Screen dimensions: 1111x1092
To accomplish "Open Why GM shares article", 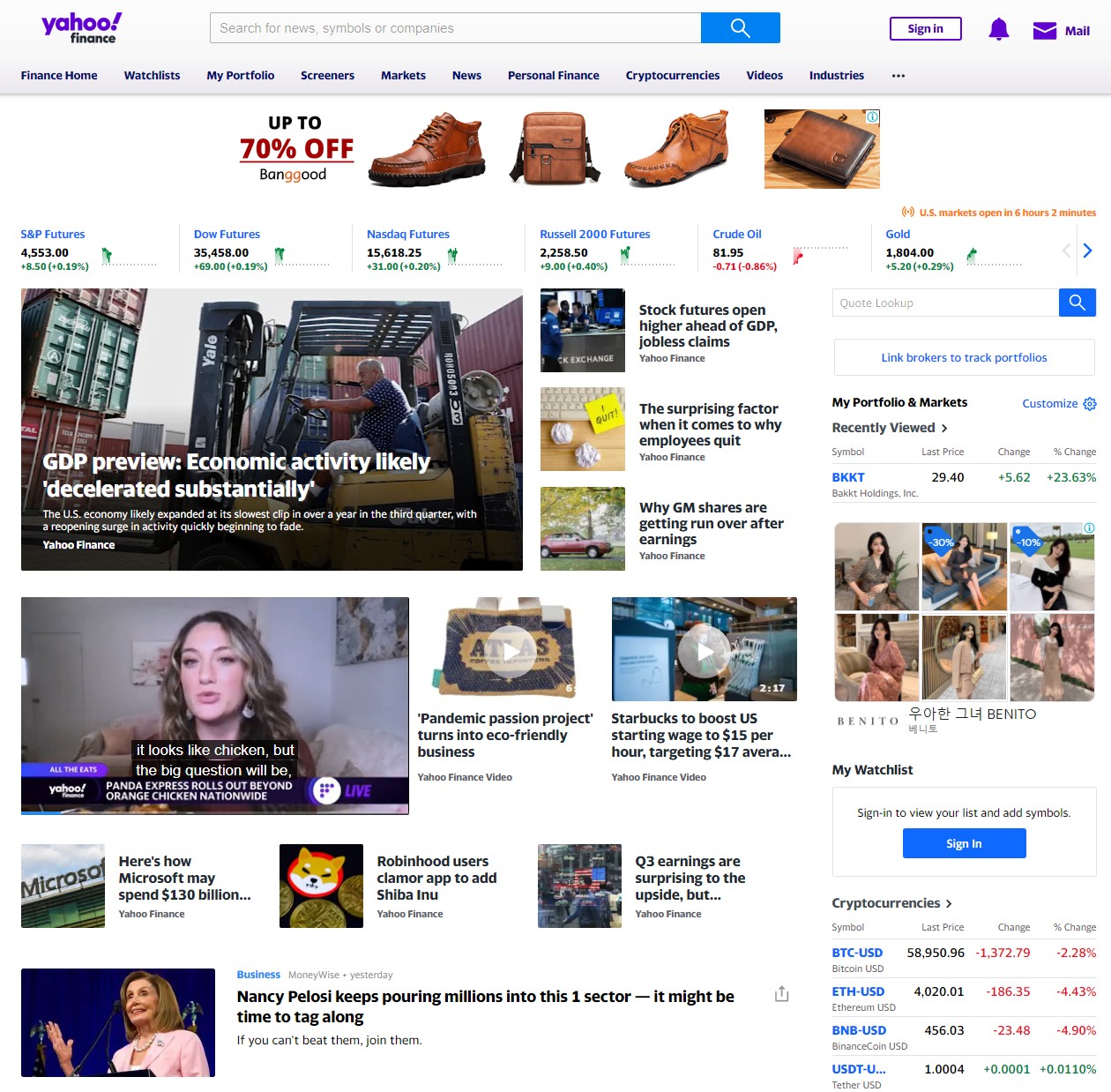I will coord(711,523).
